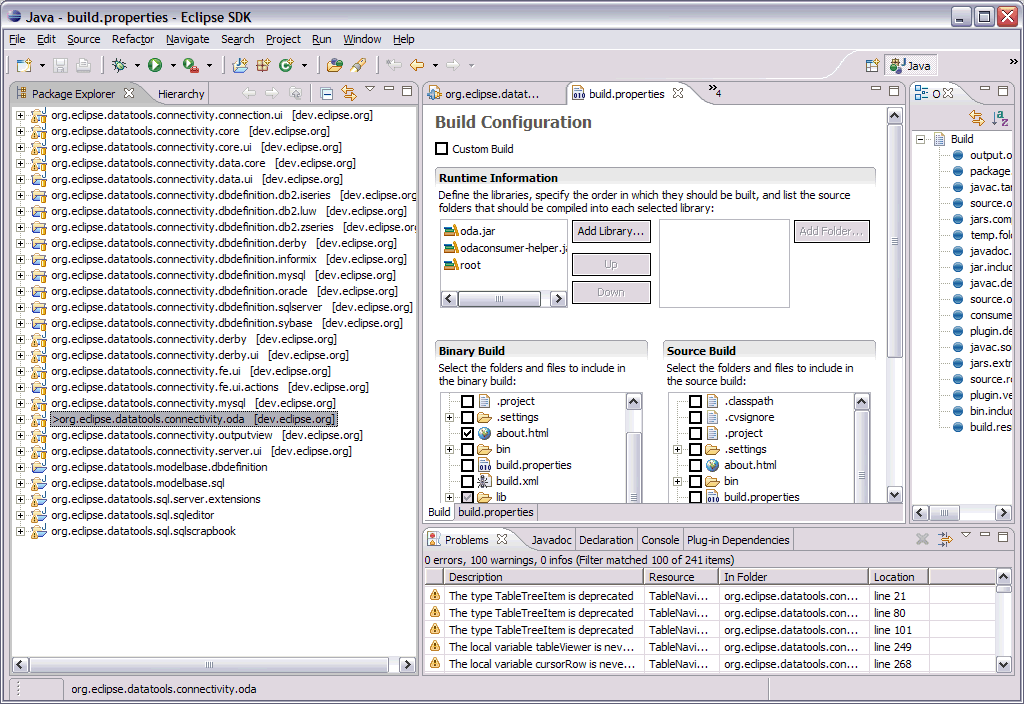Screen dimensions: 1024x704
Task: Click the Up button for libraries
Action: coord(611,264)
